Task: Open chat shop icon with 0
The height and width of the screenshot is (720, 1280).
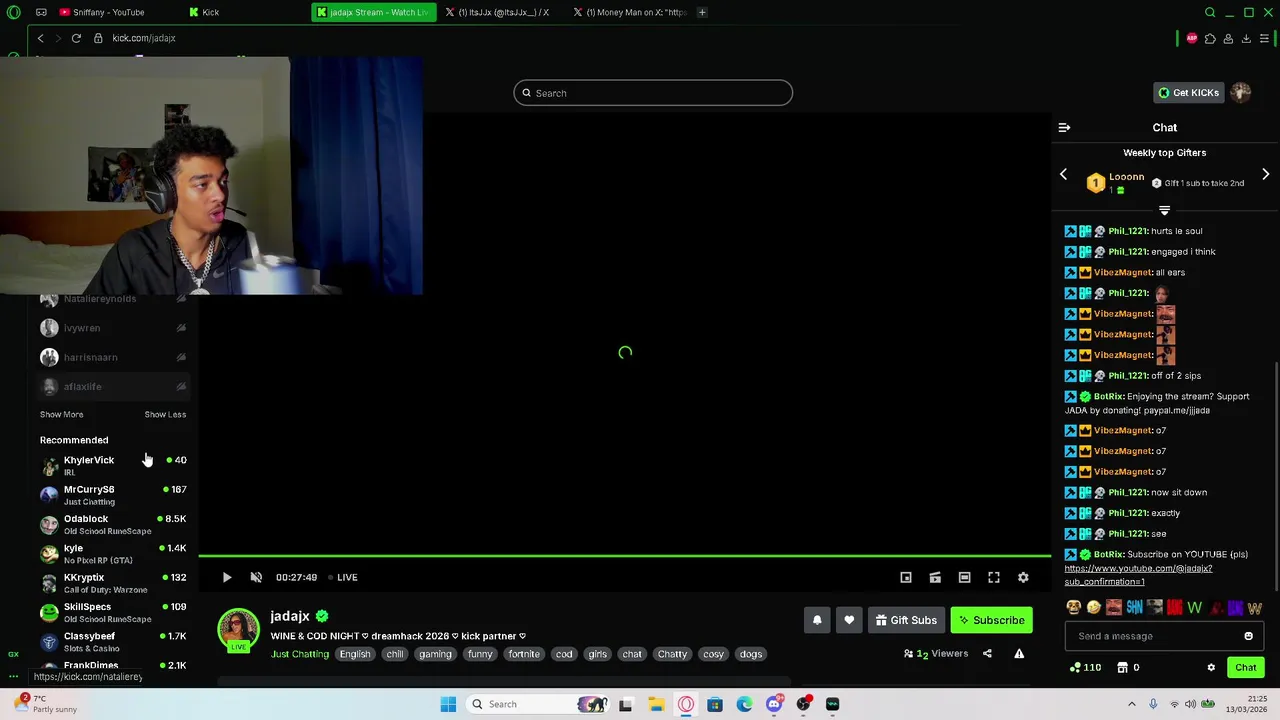Action: coord(1128,667)
